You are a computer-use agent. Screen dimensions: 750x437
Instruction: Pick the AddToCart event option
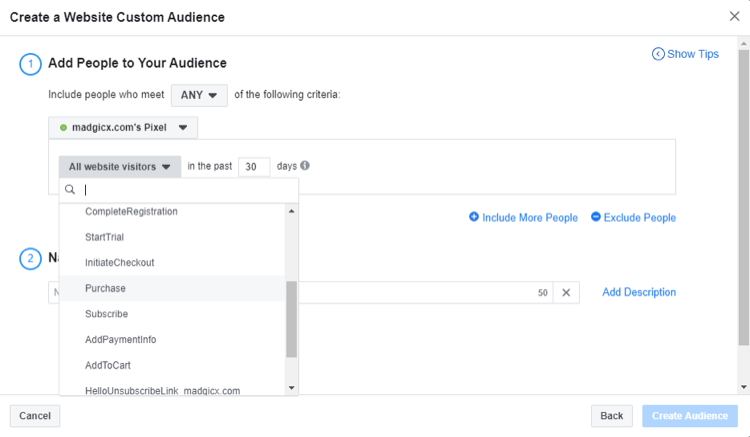pyautogui.click(x=108, y=366)
